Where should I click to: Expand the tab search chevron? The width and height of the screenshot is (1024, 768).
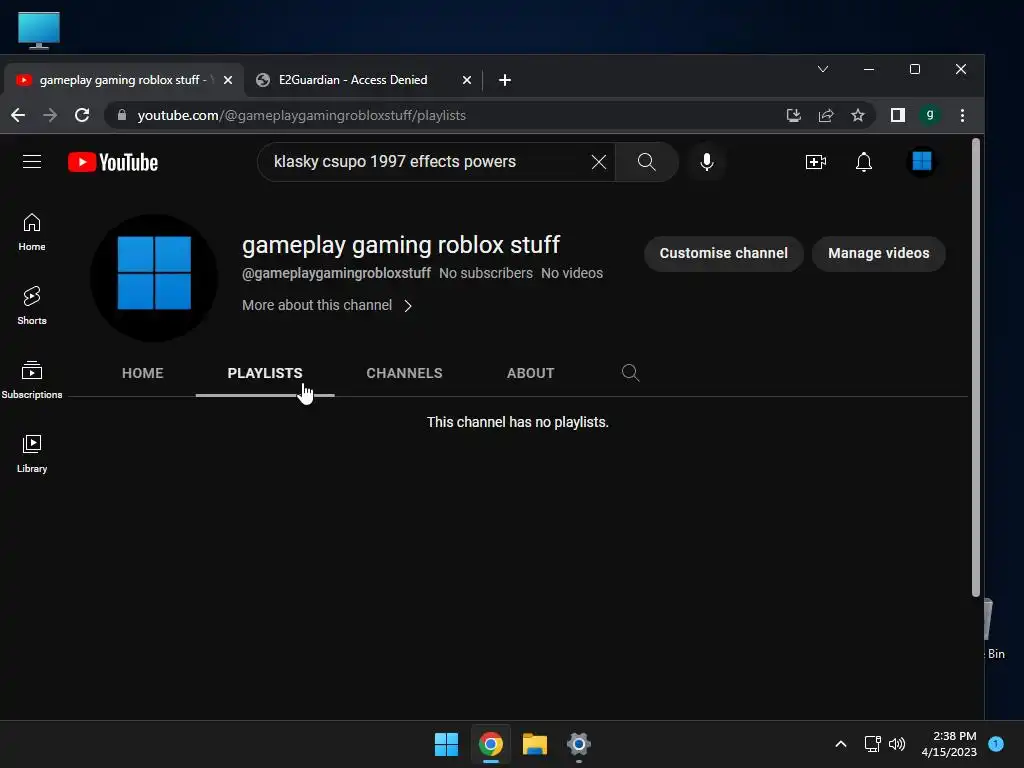(823, 69)
